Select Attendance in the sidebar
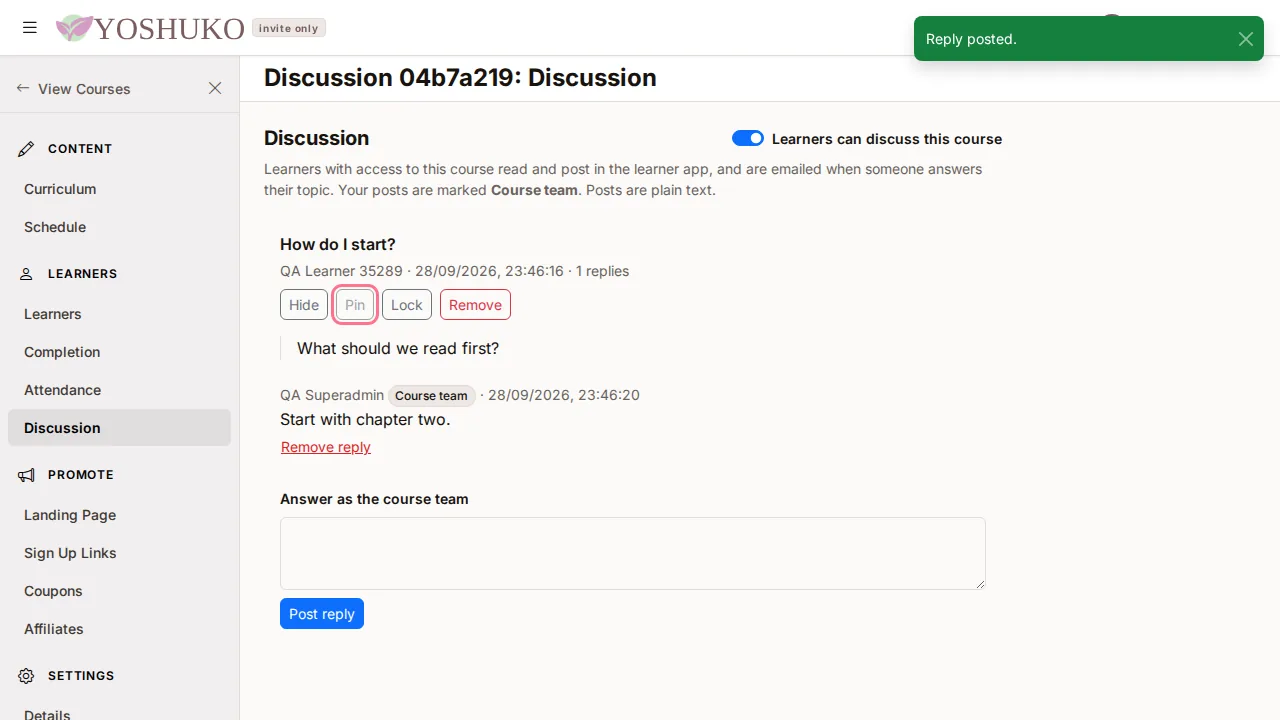The image size is (1280, 720). [x=119, y=390]
